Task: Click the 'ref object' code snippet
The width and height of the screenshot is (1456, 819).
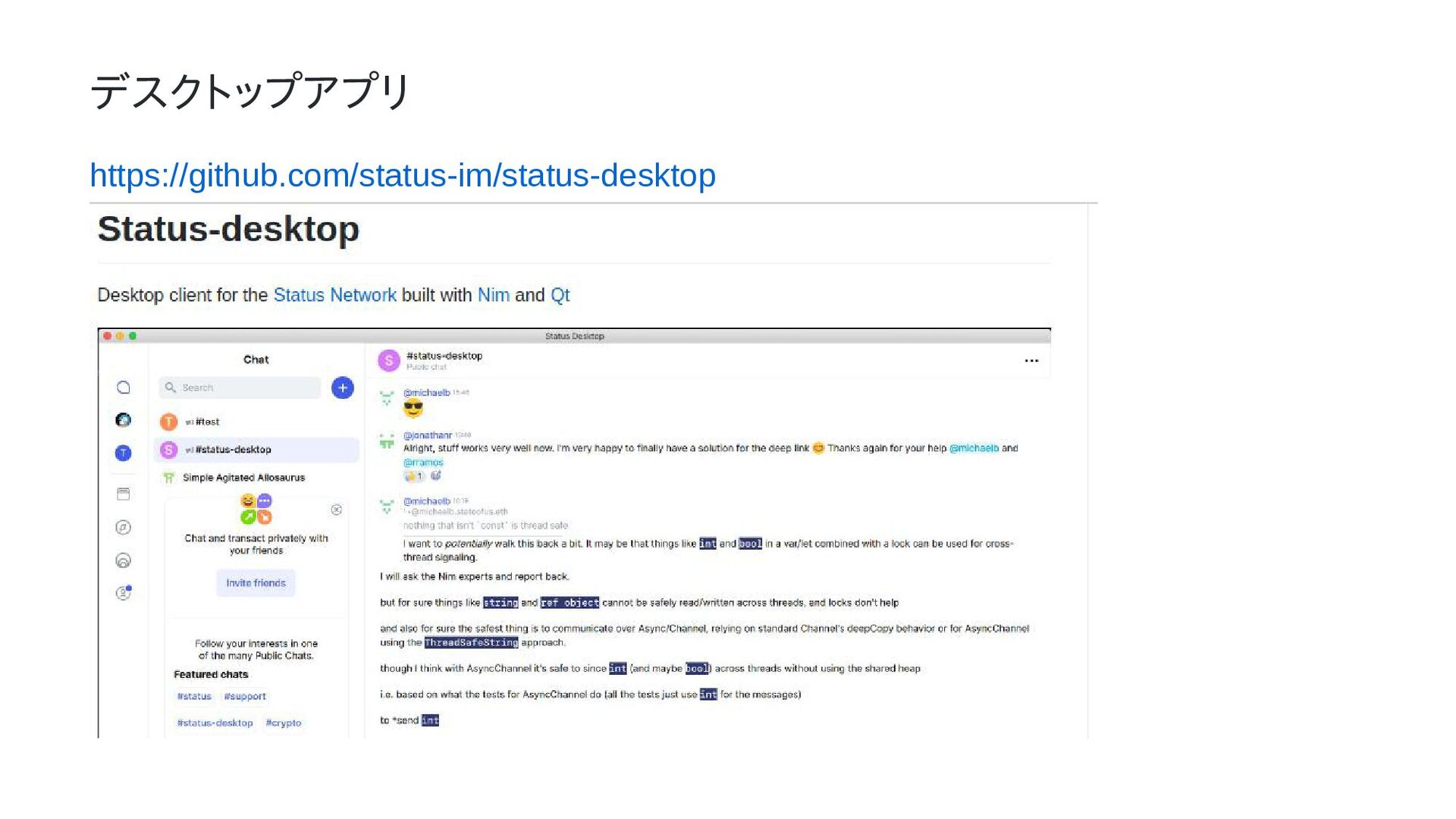Action: coord(570,603)
